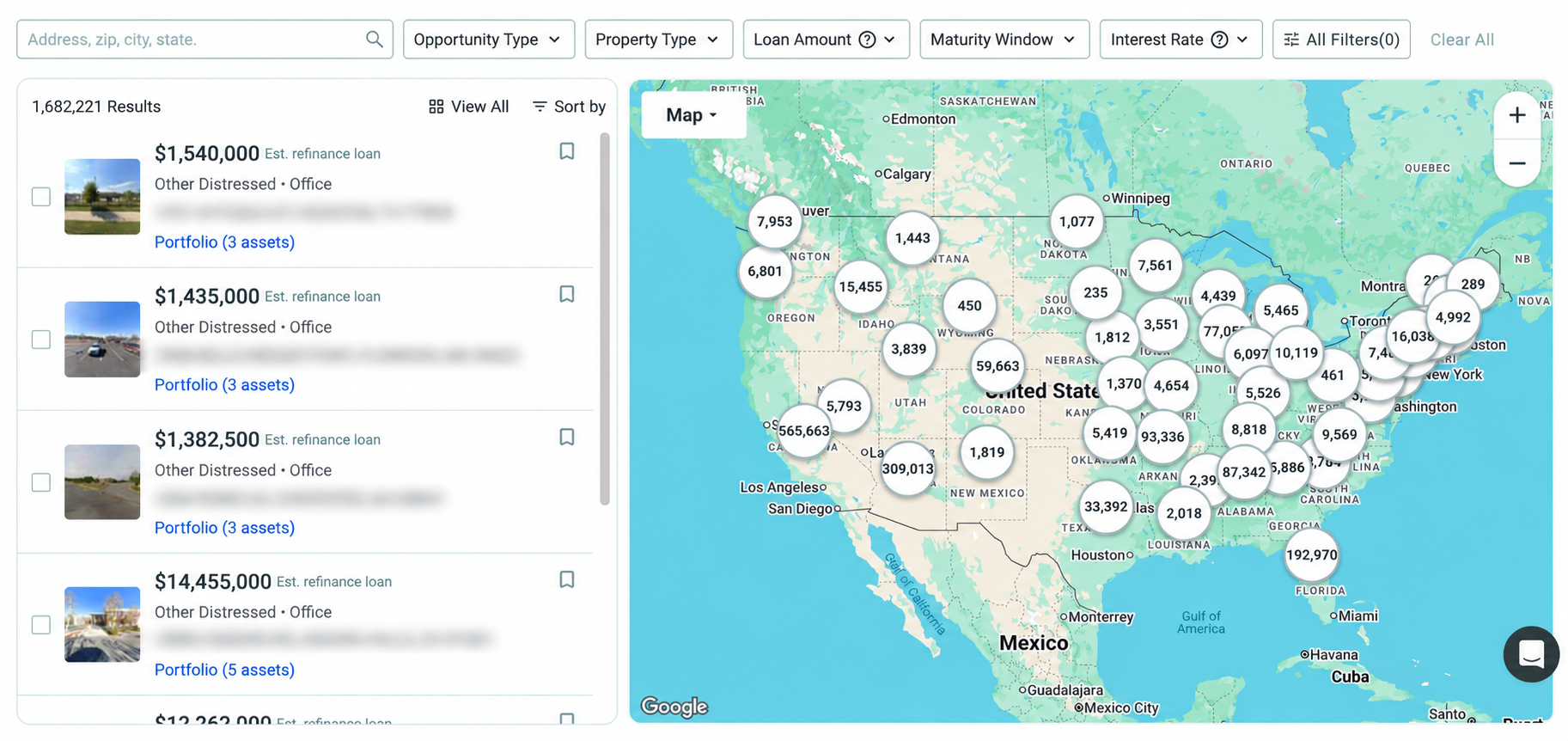Click the search magnifier icon
This screenshot has height=741, width=1568.
point(374,40)
